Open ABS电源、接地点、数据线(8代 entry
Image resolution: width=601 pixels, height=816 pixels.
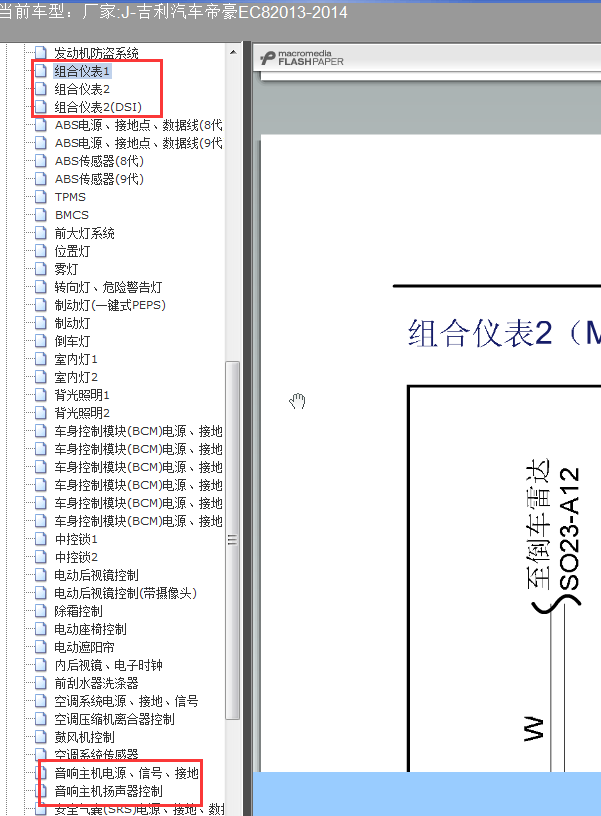[138, 125]
